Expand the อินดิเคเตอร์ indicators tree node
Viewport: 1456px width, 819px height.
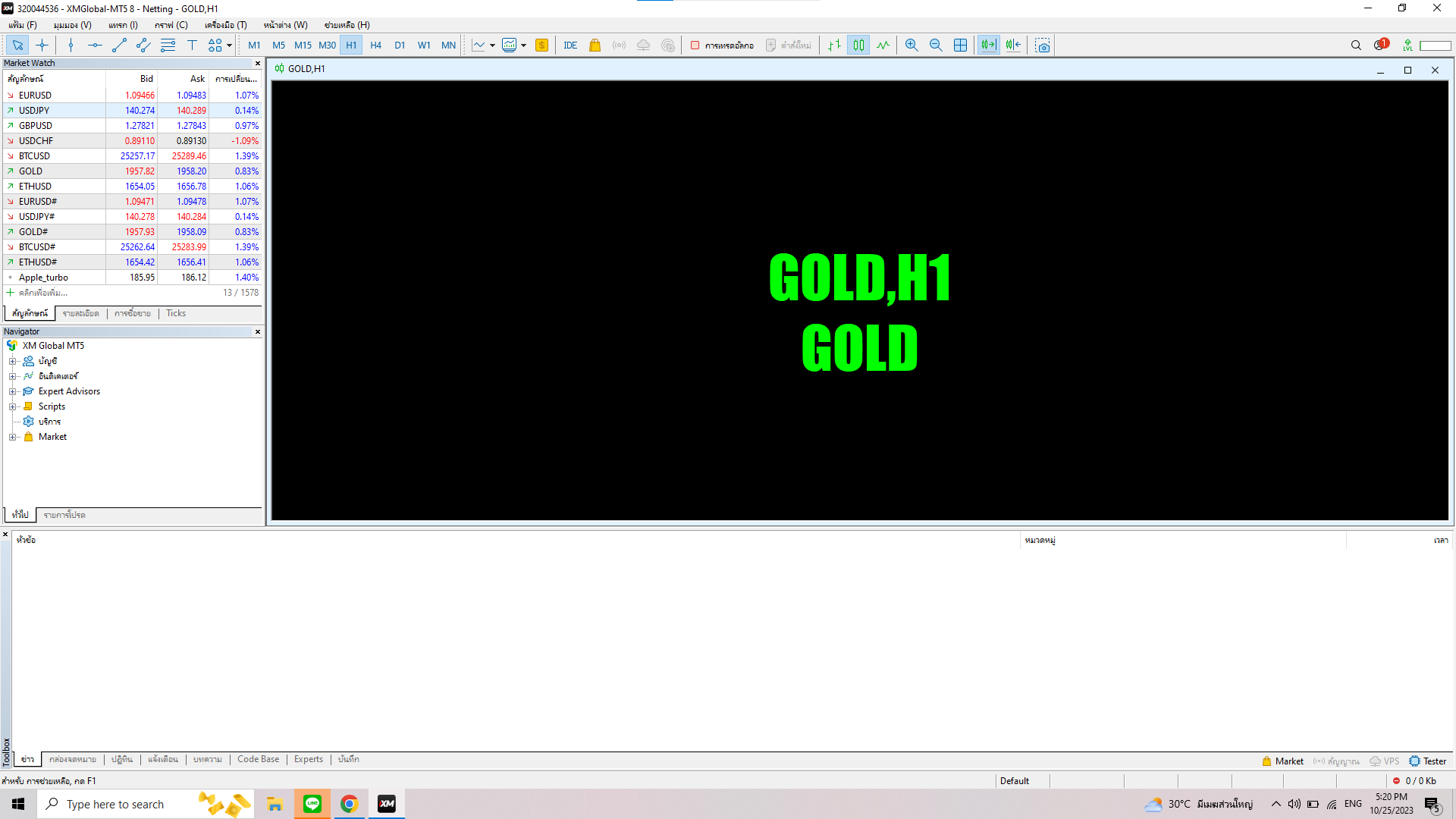coord(12,376)
